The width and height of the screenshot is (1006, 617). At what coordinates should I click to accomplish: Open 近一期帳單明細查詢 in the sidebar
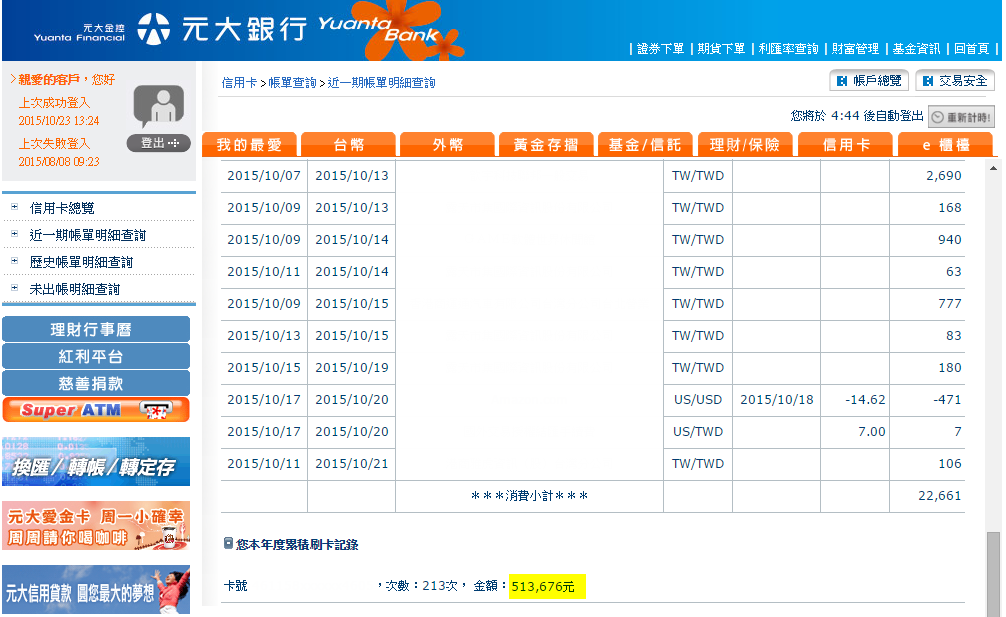tap(88, 235)
